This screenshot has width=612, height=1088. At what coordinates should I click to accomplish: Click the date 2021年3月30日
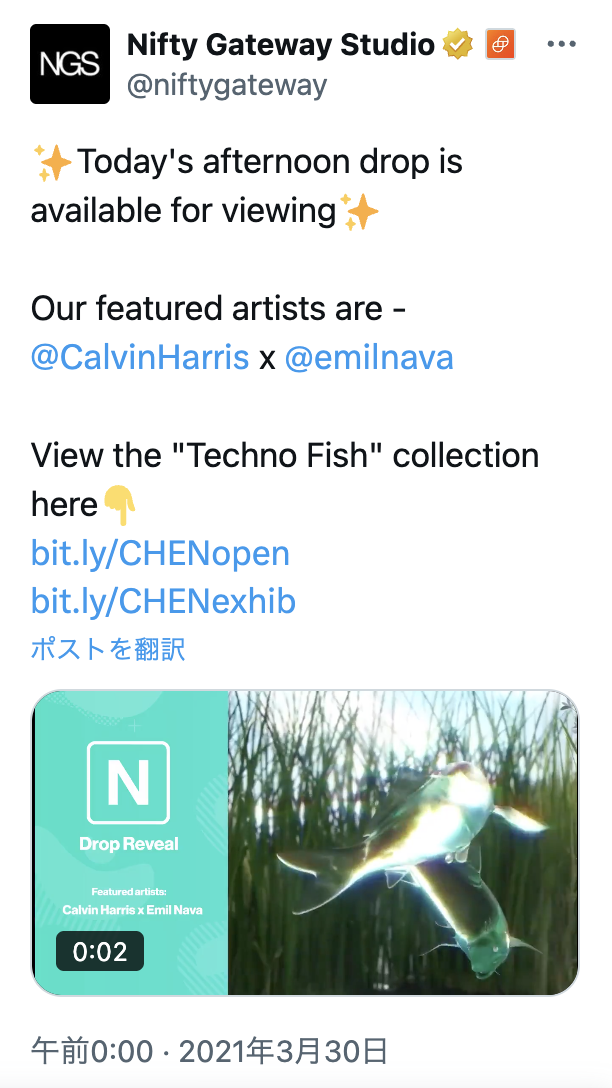click(283, 1052)
